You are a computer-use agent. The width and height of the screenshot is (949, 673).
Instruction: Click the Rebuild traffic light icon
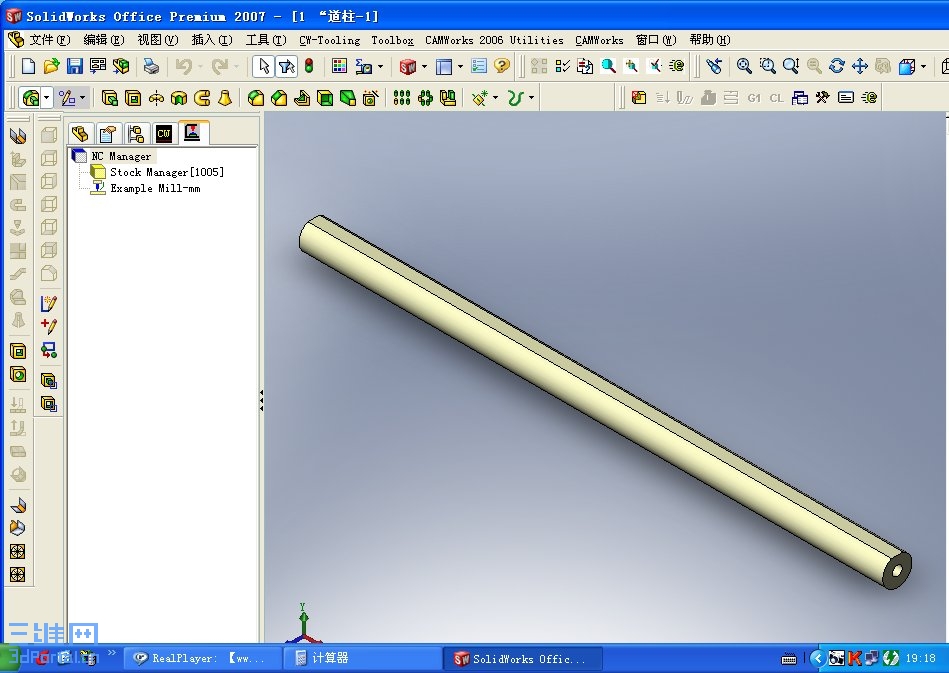click(x=309, y=66)
